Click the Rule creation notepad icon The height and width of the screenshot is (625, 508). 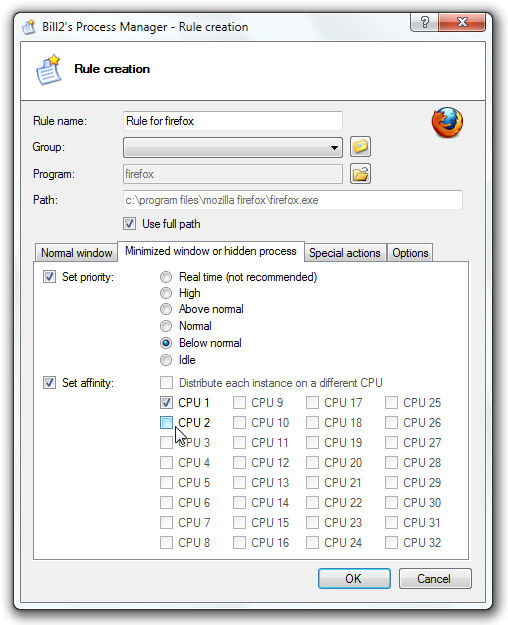point(48,70)
